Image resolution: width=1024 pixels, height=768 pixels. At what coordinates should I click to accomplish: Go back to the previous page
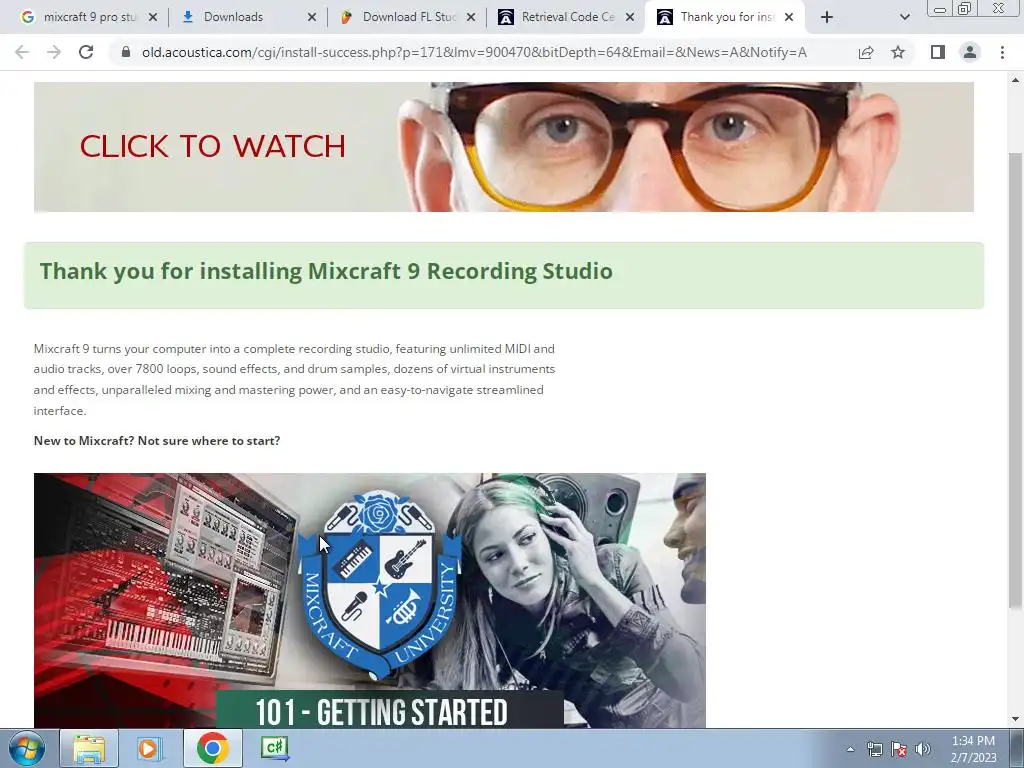(22, 52)
